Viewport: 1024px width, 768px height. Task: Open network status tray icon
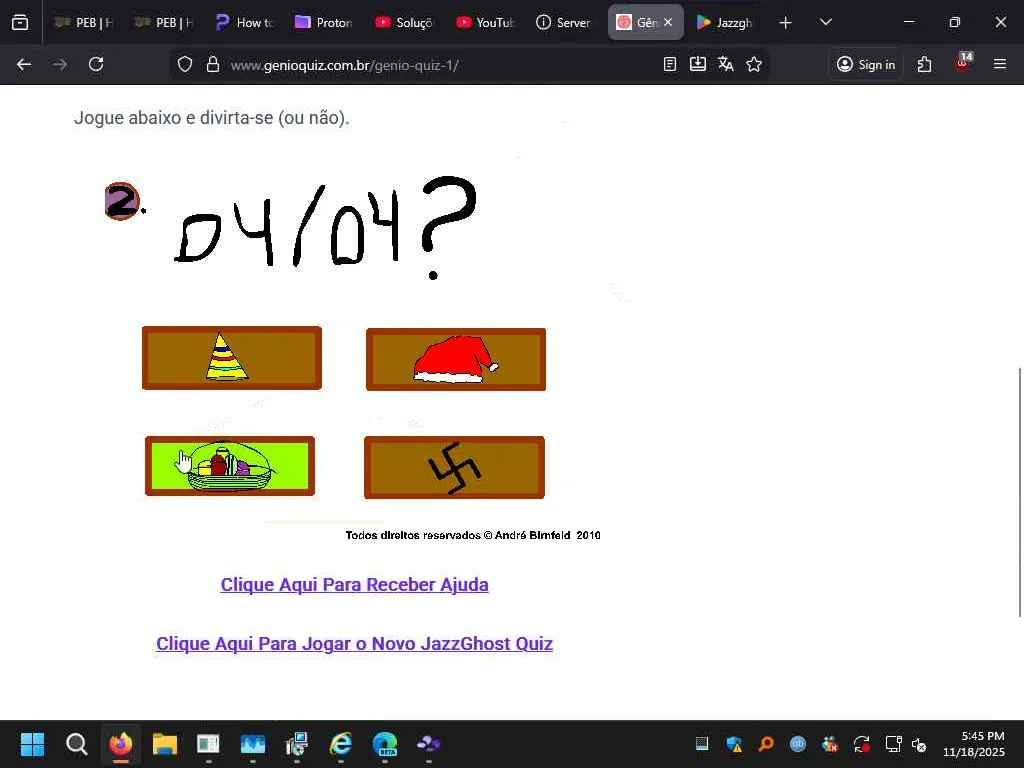click(893, 744)
